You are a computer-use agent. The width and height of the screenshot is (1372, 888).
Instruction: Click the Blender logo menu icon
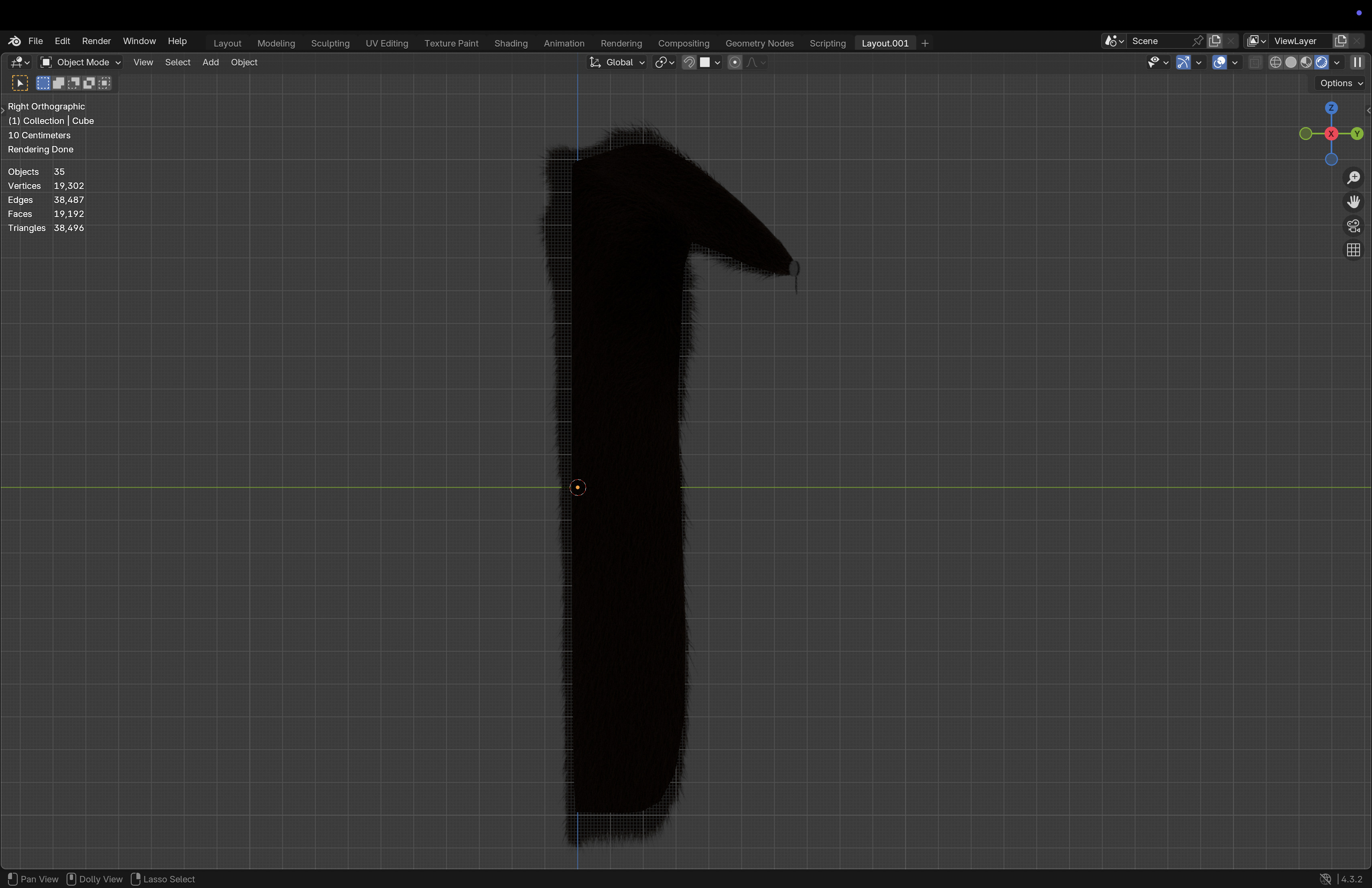(14, 41)
